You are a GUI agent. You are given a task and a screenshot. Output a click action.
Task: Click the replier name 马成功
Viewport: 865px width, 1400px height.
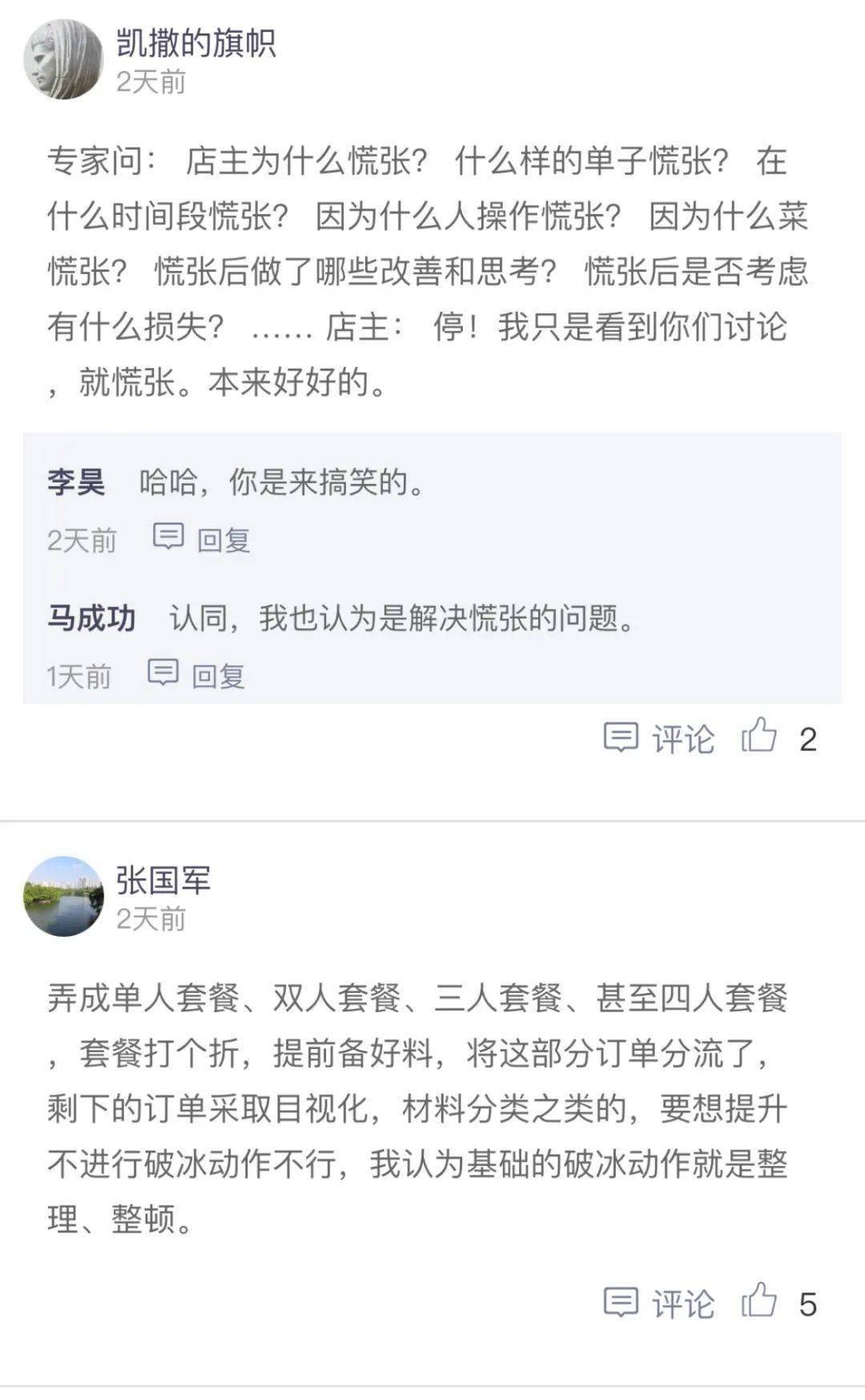pyautogui.click(x=91, y=619)
